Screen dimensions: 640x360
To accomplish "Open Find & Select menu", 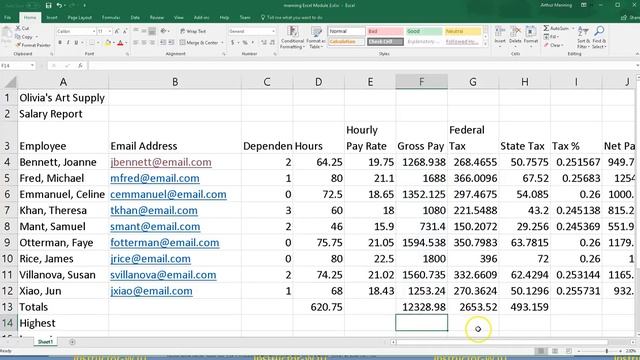I will click(x=599, y=37).
